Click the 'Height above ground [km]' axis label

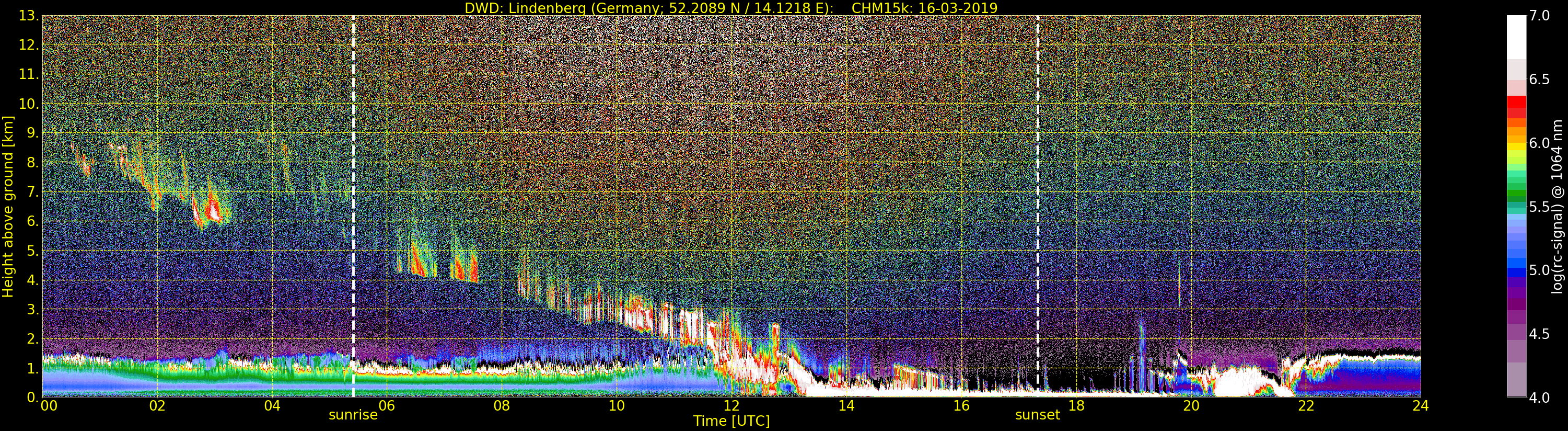point(8,206)
